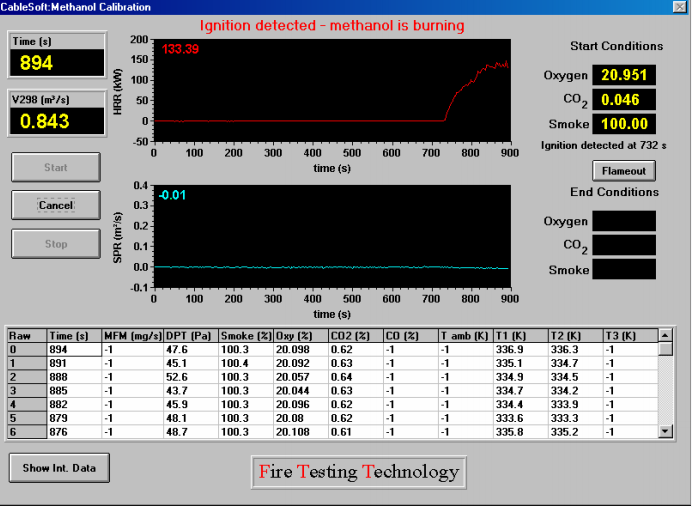This screenshot has width=692, height=507.
Task: Click the HRR graph plot area
Action: point(330,90)
